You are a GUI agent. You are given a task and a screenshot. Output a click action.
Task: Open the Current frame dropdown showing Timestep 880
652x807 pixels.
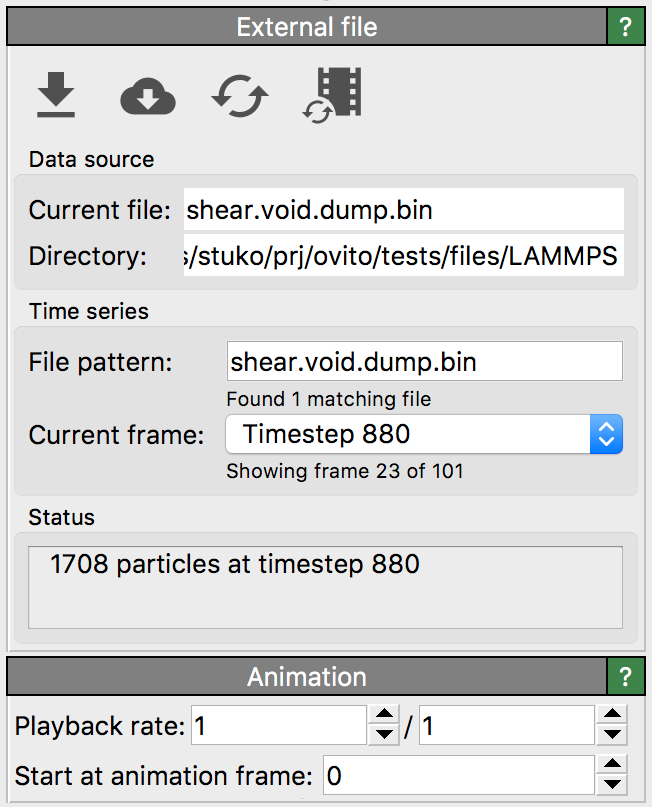click(x=424, y=434)
